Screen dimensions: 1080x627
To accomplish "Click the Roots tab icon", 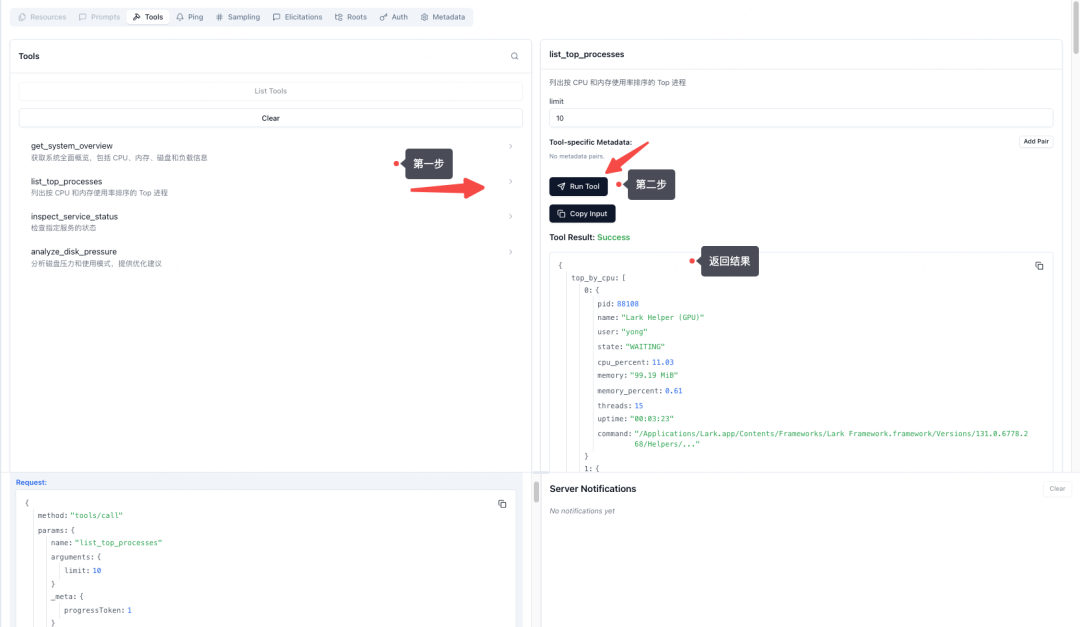I will tap(339, 17).
